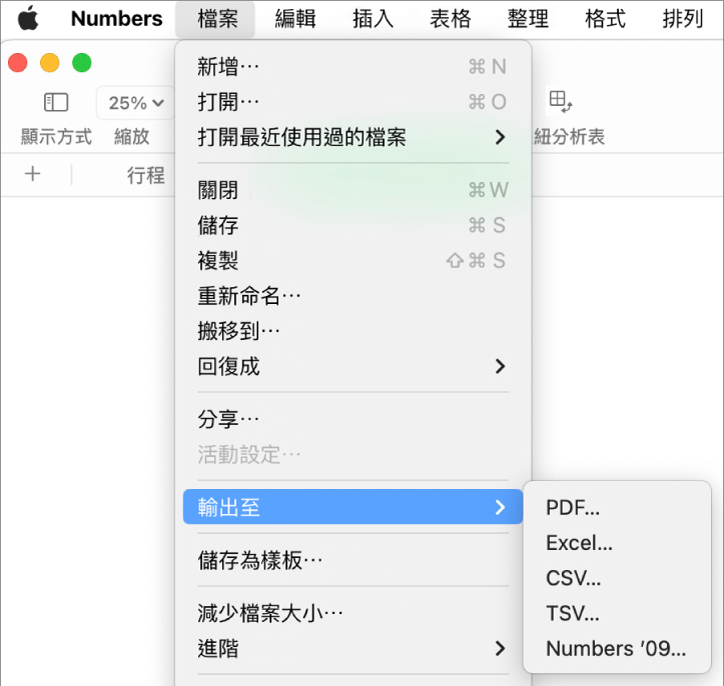The height and width of the screenshot is (686, 724).
Task: Choose 重新命名… menu item
Action: click(353, 295)
